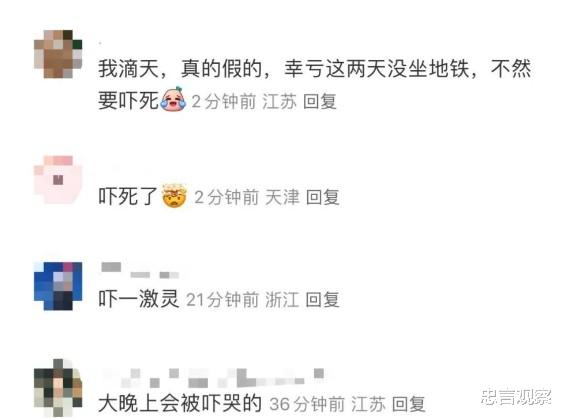Tap the exploding head emoji after '吓死了'
This screenshot has width=561, height=418.
click(174, 195)
